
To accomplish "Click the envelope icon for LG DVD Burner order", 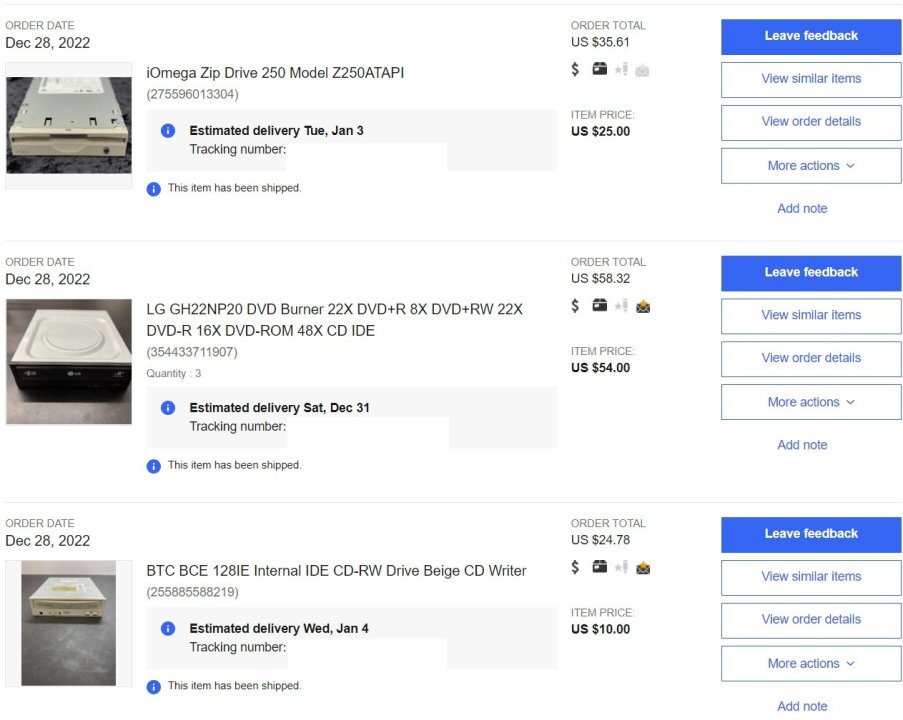I will [642, 306].
